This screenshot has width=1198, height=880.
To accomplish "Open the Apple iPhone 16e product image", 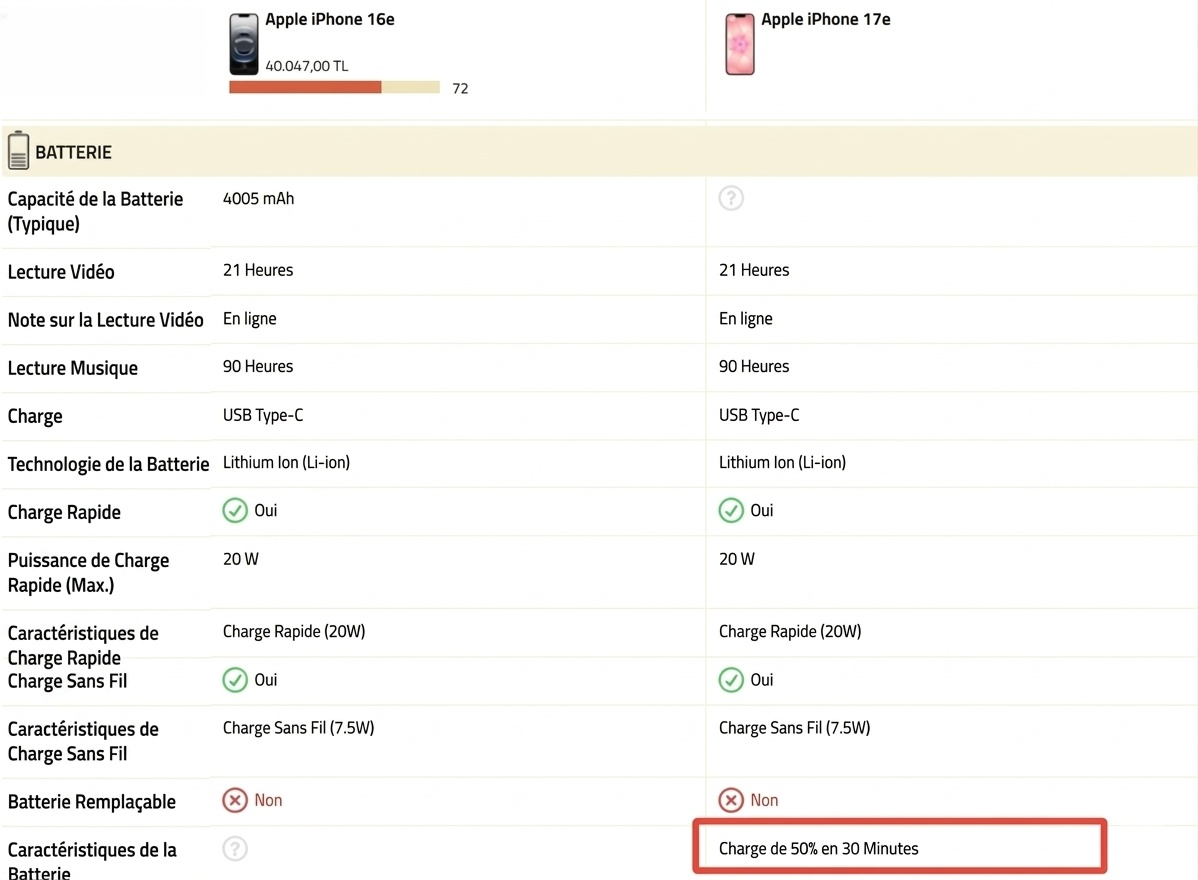I will 244,44.
